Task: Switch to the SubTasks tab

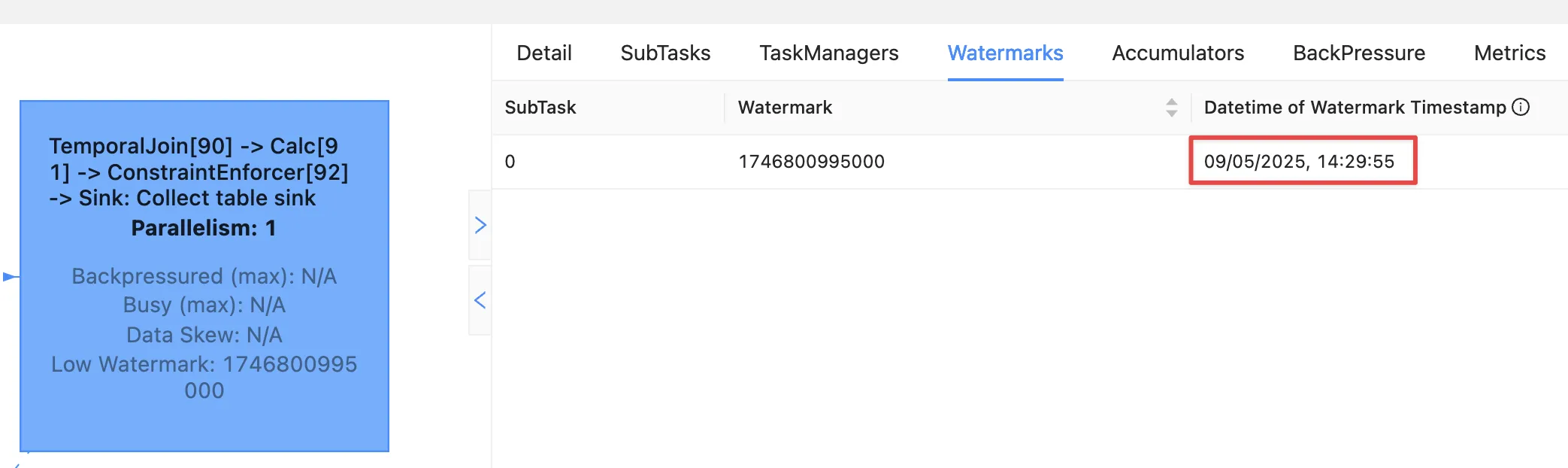Action: [x=665, y=53]
